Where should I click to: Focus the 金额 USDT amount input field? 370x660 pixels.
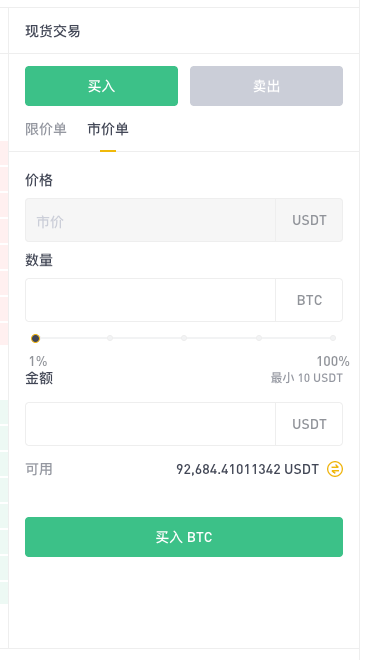pyautogui.click(x=150, y=424)
